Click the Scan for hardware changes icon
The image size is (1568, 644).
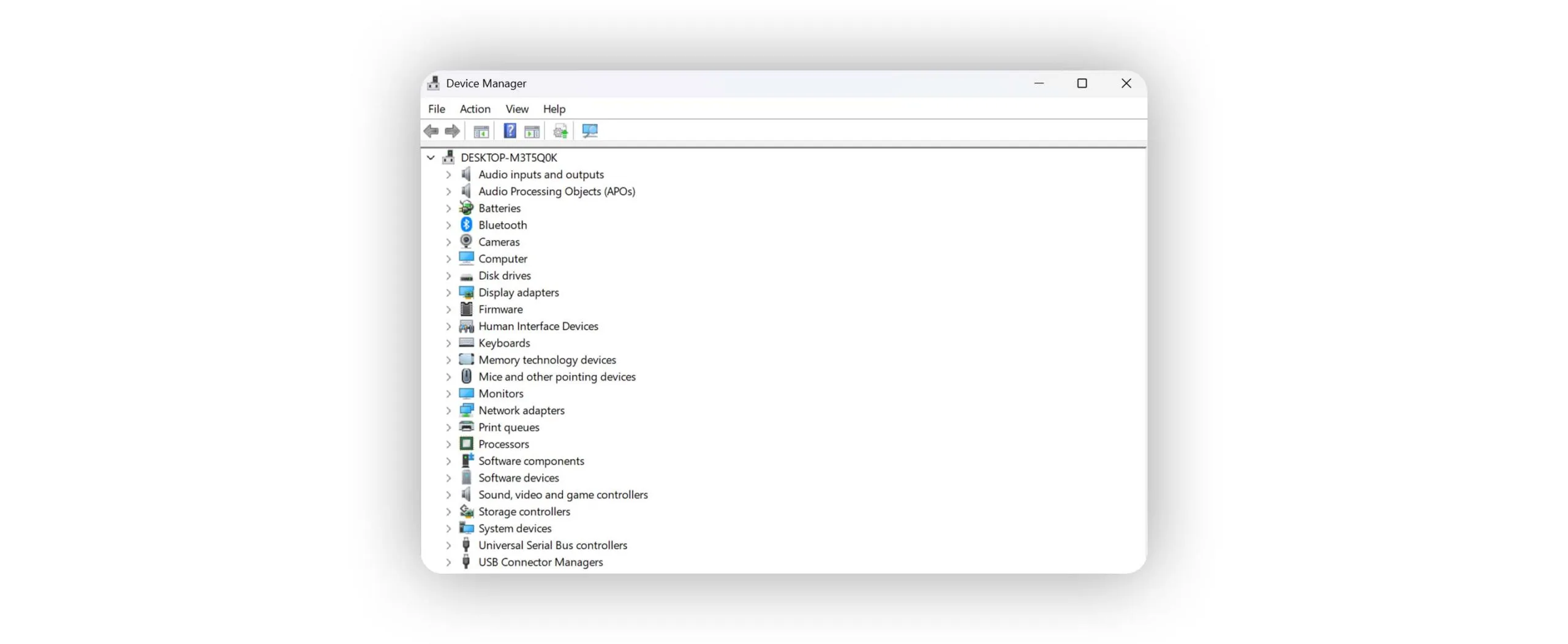(589, 131)
